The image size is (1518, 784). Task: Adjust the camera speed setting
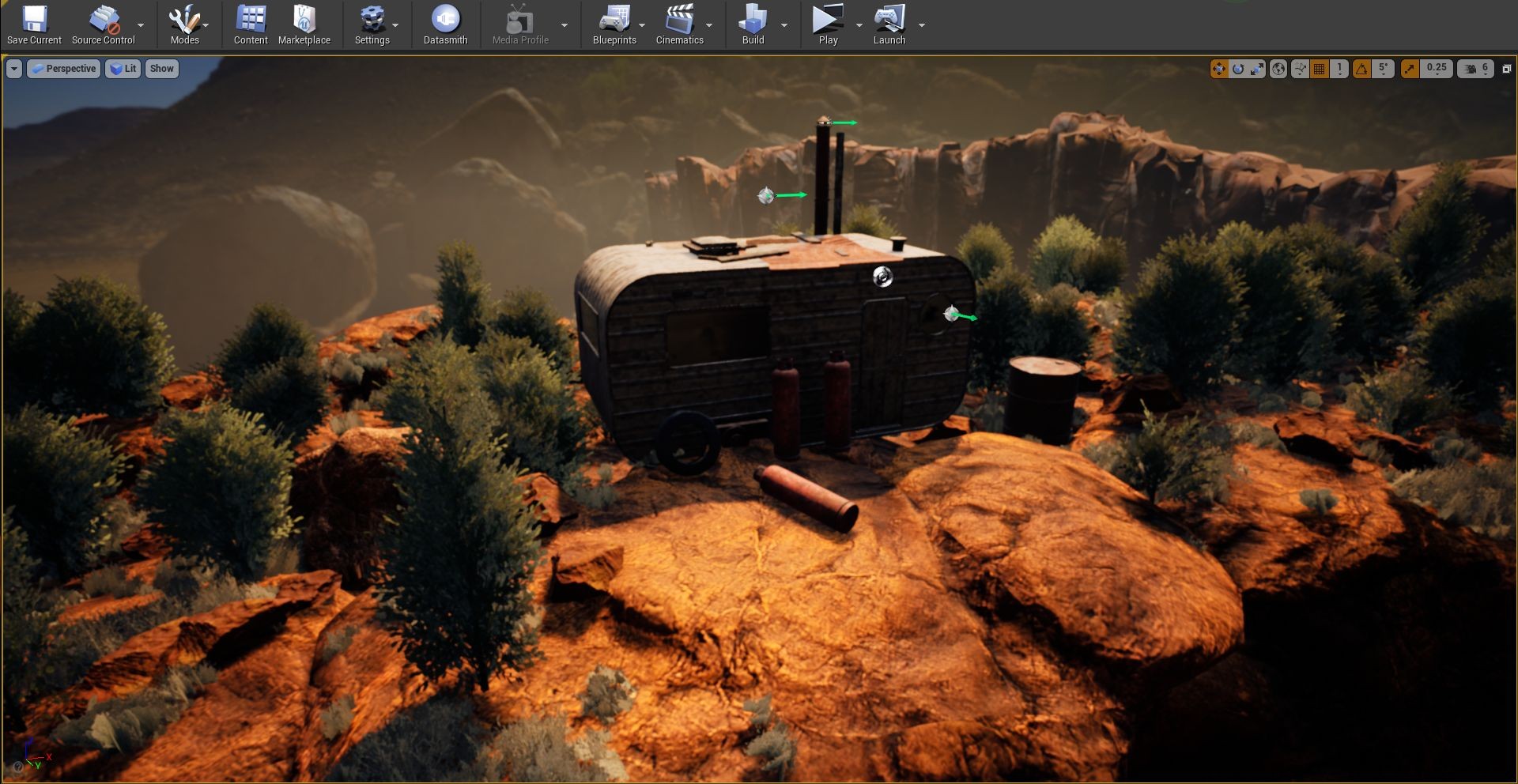point(1475,69)
